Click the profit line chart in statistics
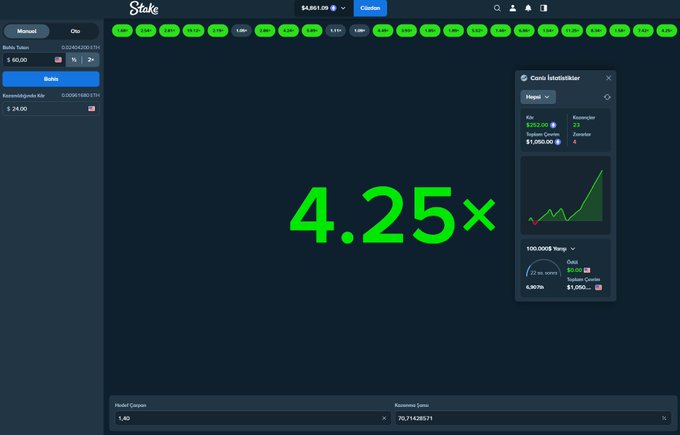The height and width of the screenshot is (435, 680). coord(566,195)
